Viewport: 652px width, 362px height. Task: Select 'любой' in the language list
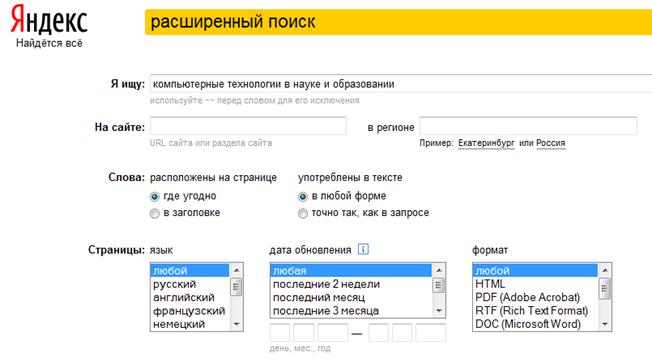(x=190, y=271)
